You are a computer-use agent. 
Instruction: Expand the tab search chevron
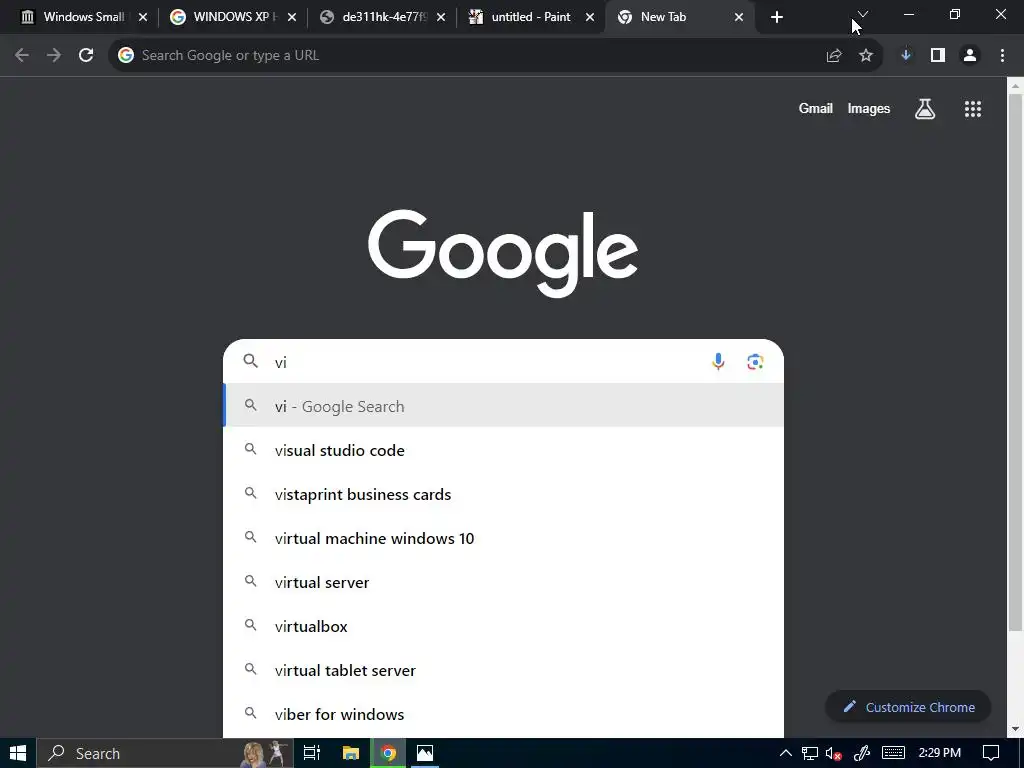point(863,14)
